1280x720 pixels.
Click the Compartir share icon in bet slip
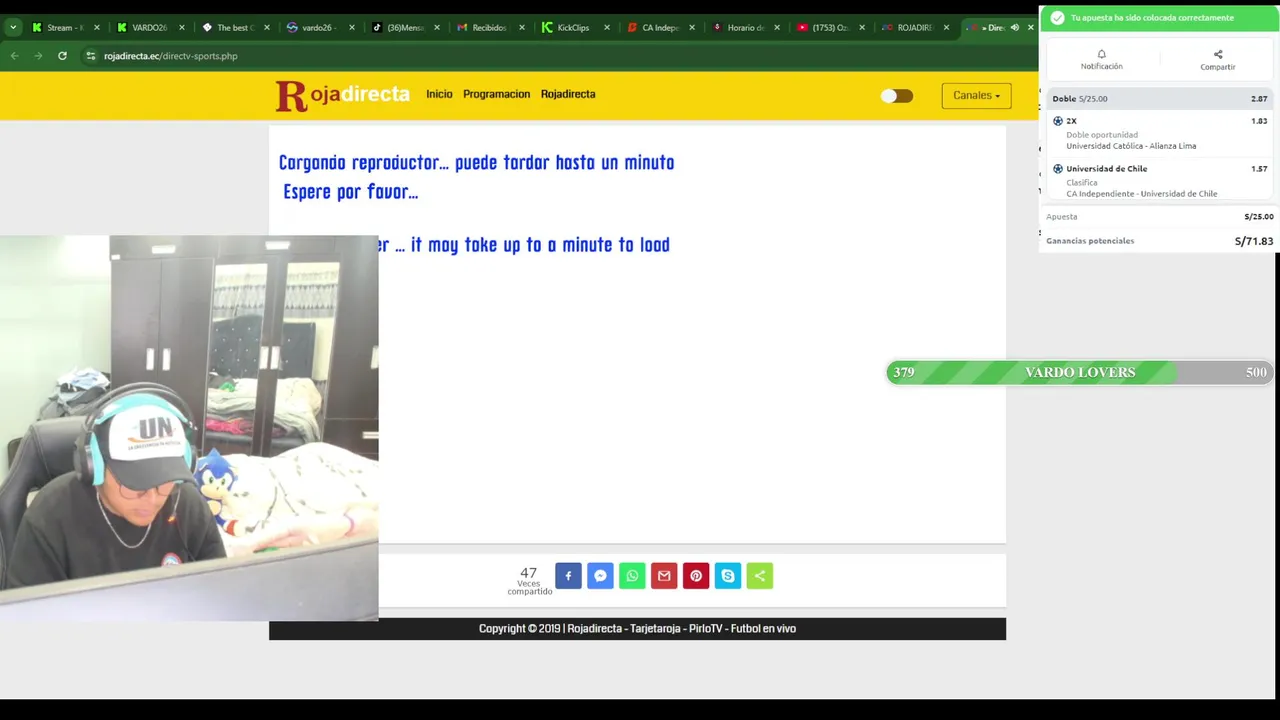tap(1218, 55)
